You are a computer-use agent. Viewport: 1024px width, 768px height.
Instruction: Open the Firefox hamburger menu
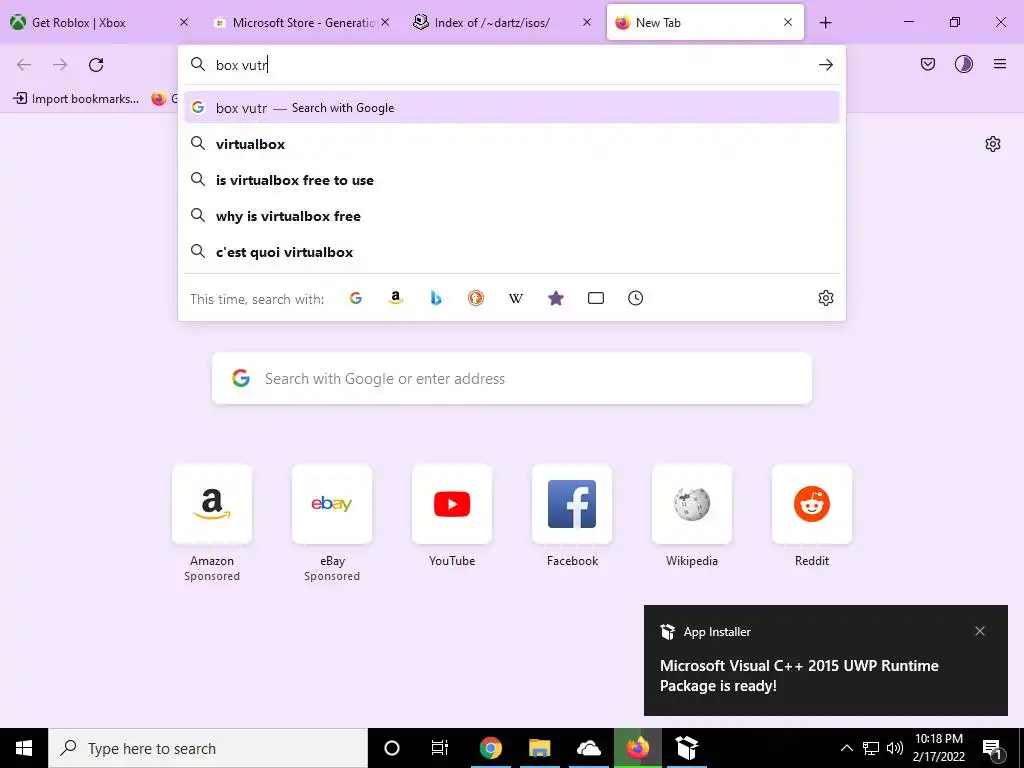[999, 64]
